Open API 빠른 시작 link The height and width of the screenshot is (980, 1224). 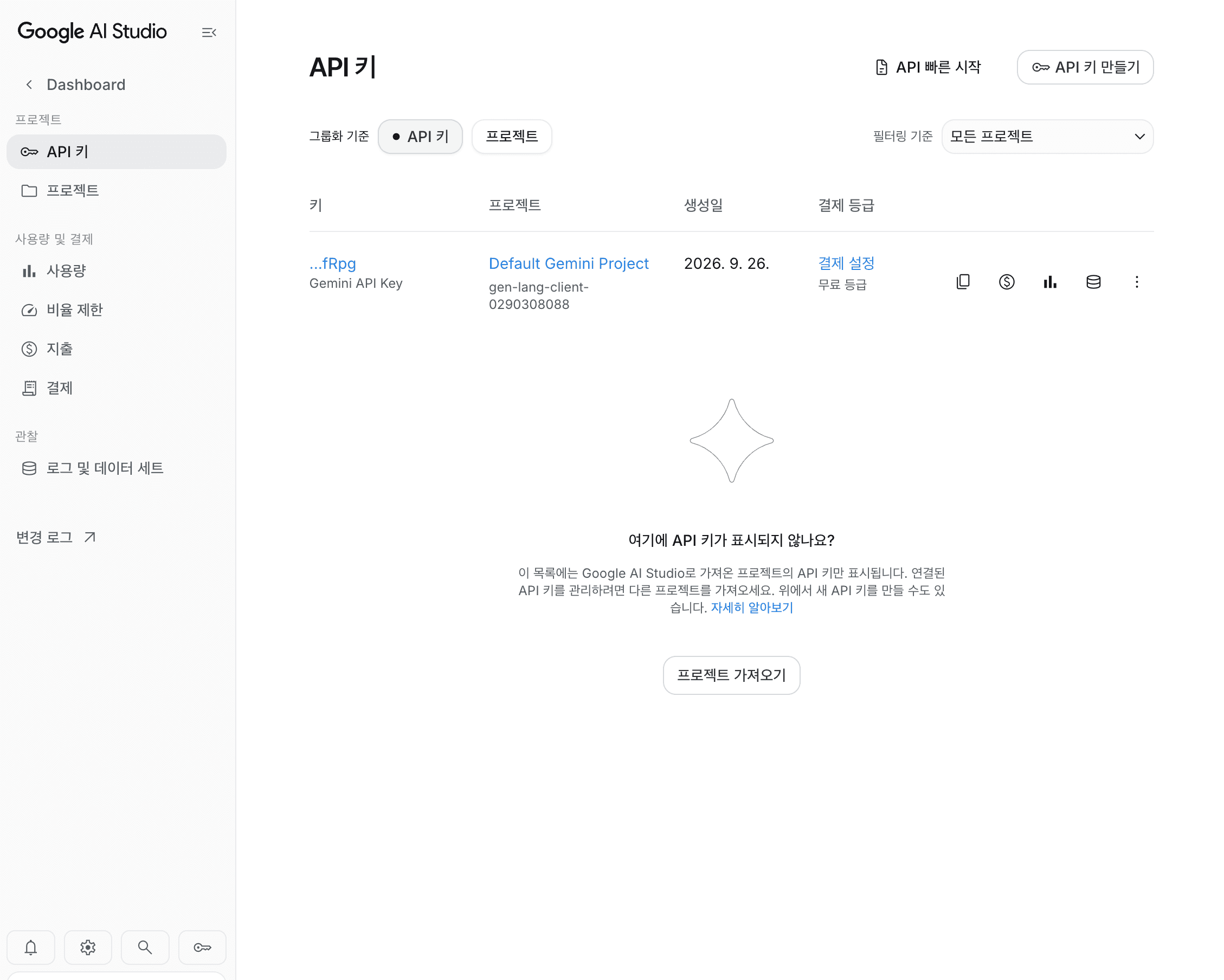[x=927, y=68]
